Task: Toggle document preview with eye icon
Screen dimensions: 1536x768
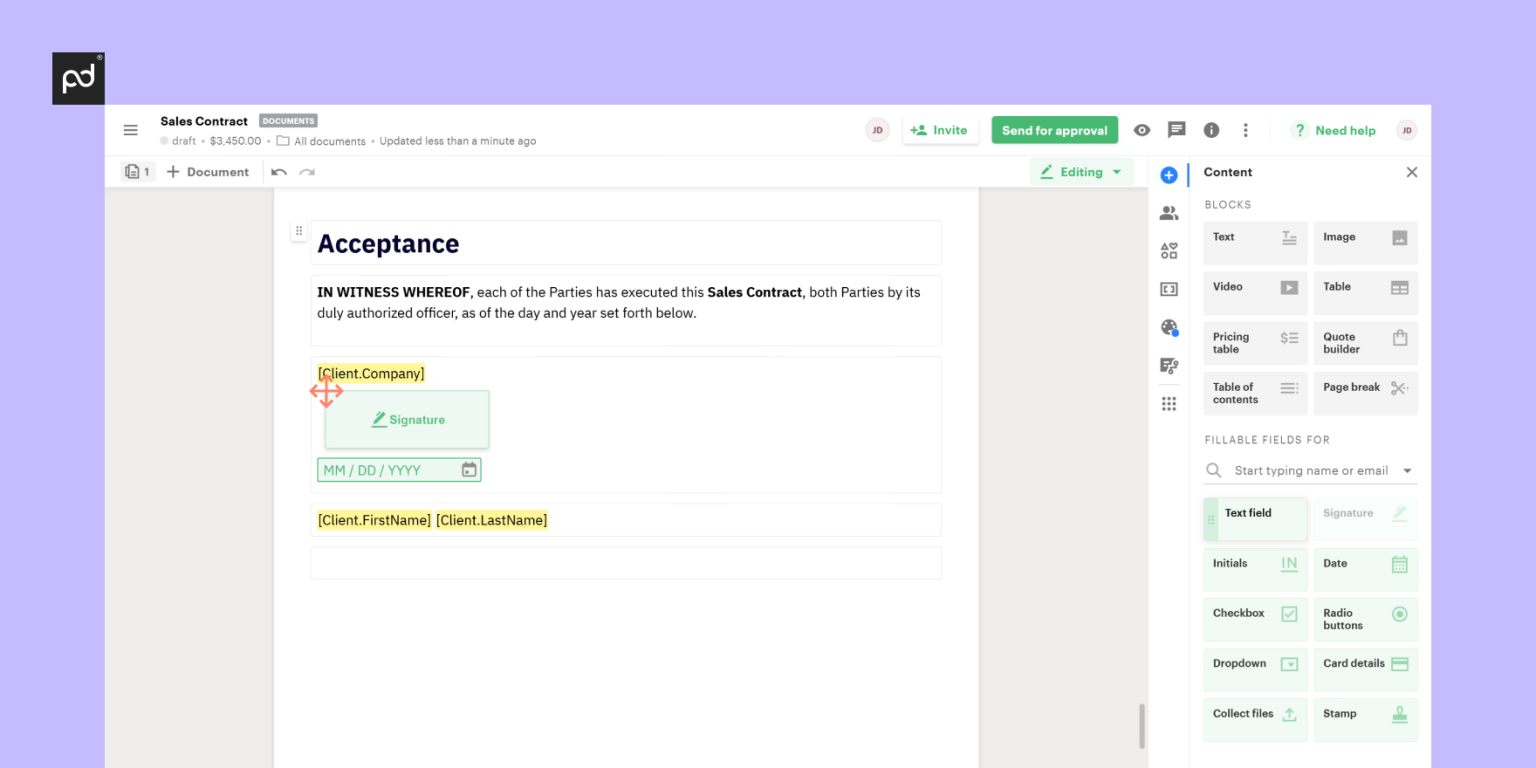Action: (1142, 130)
